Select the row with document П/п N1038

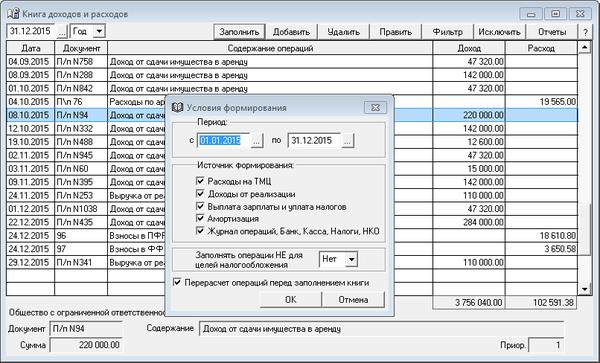292,209
